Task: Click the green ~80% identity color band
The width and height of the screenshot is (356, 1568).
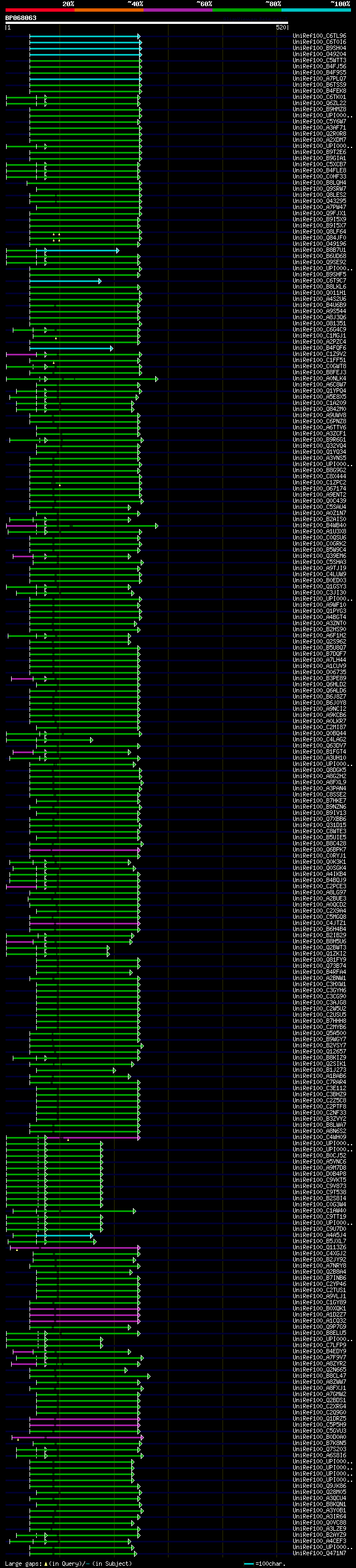Action: click(246, 10)
